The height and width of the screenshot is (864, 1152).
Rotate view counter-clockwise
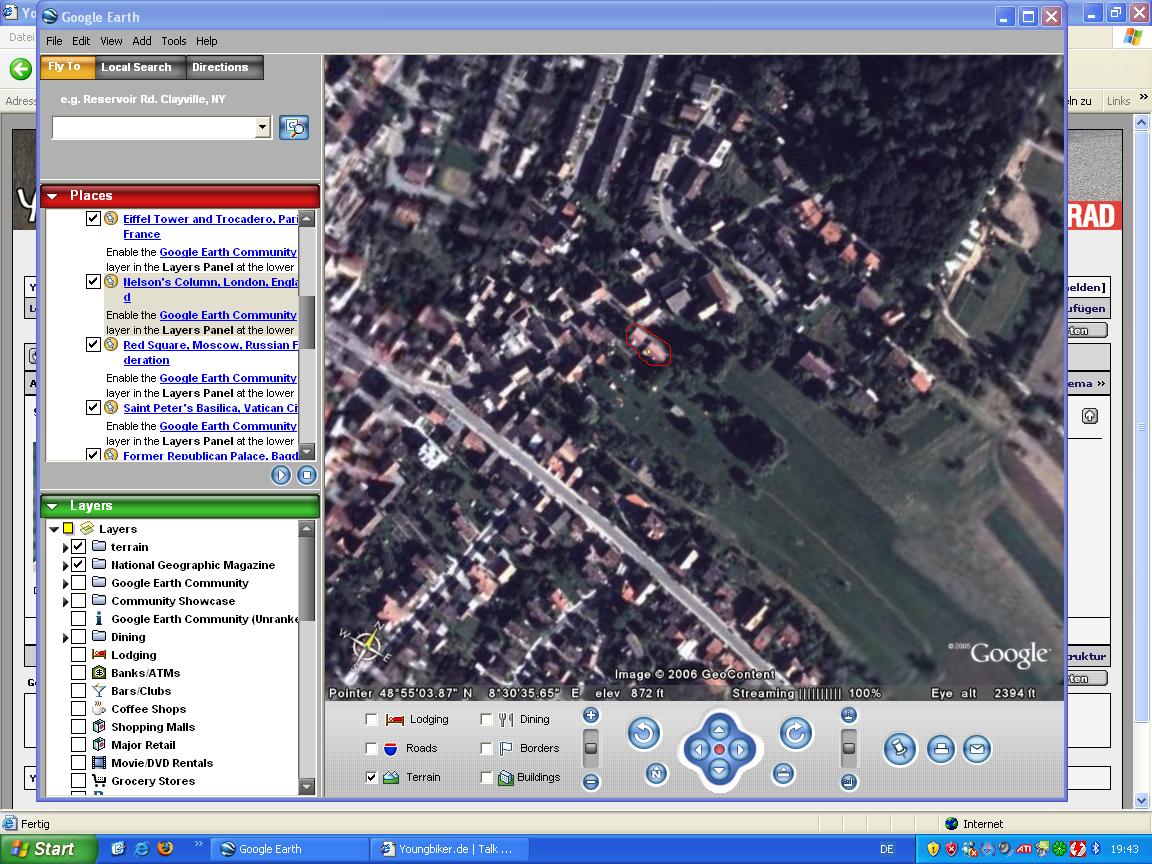[644, 733]
